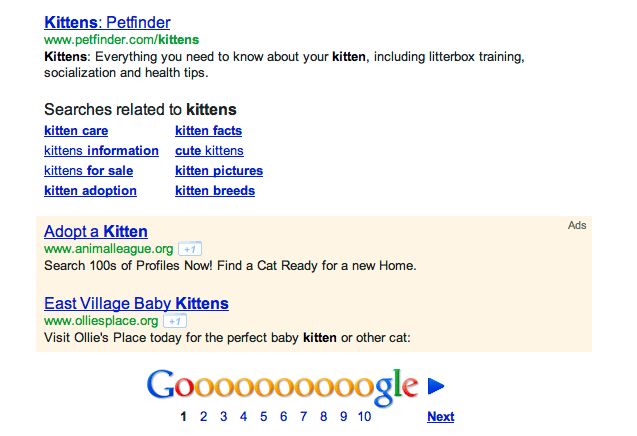Search related term kitten breeds

pyautogui.click(x=215, y=191)
